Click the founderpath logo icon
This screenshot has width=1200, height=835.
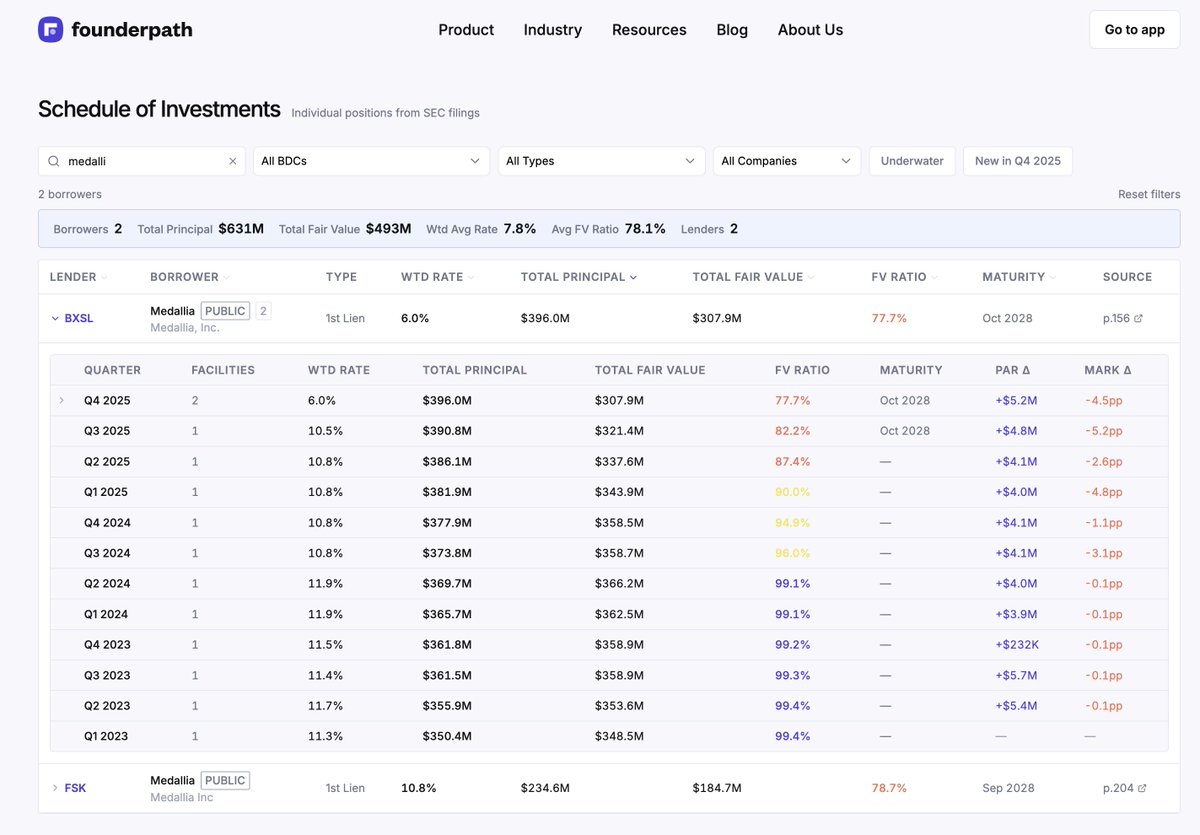click(x=51, y=30)
